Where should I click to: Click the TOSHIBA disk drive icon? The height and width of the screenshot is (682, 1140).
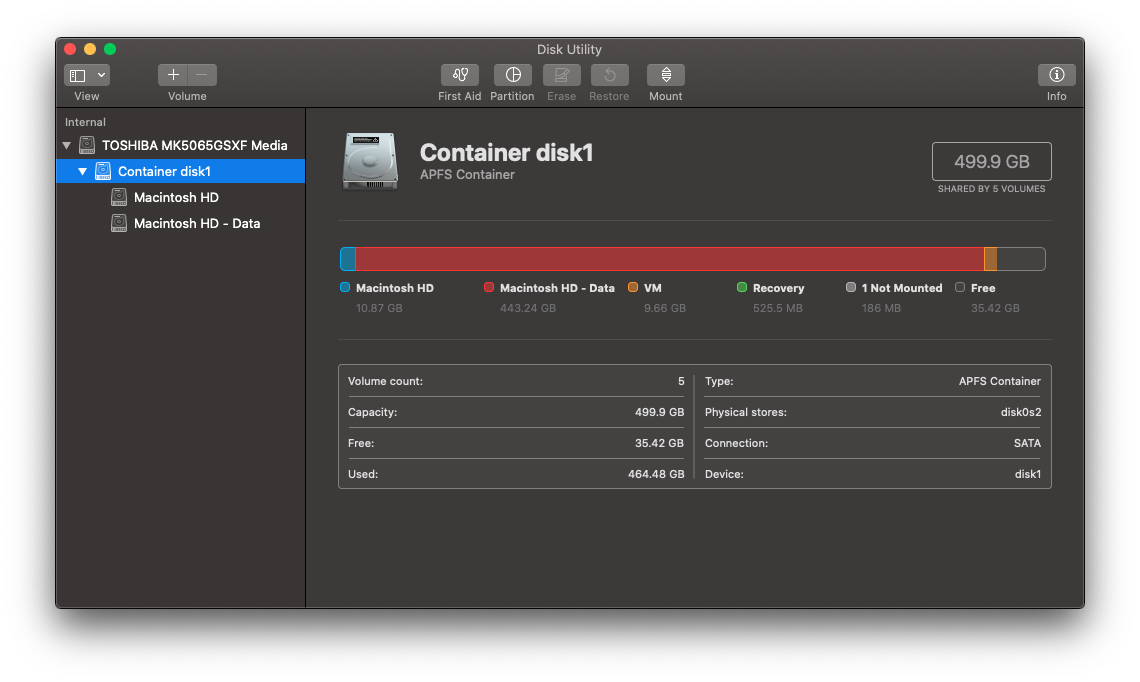point(87,145)
